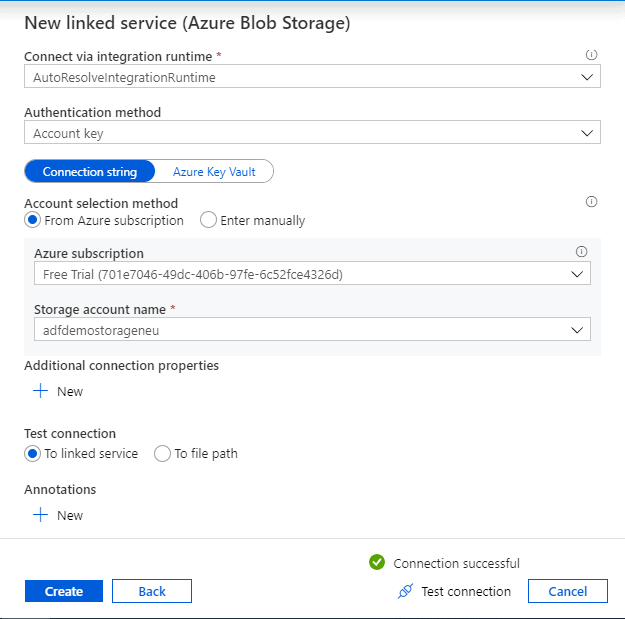Viewport: 625px width, 619px height.
Task: Click the Create button
Action: tap(64, 591)
